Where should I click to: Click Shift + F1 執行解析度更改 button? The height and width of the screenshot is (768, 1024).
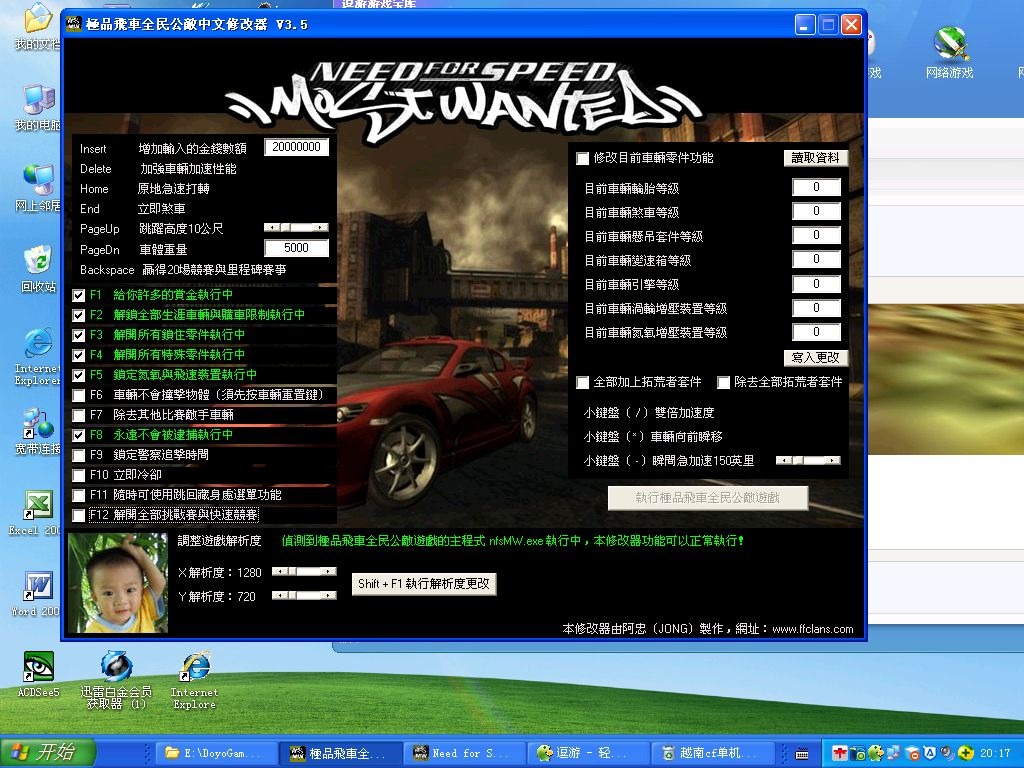pyautogui.click(x=424, y=584)
